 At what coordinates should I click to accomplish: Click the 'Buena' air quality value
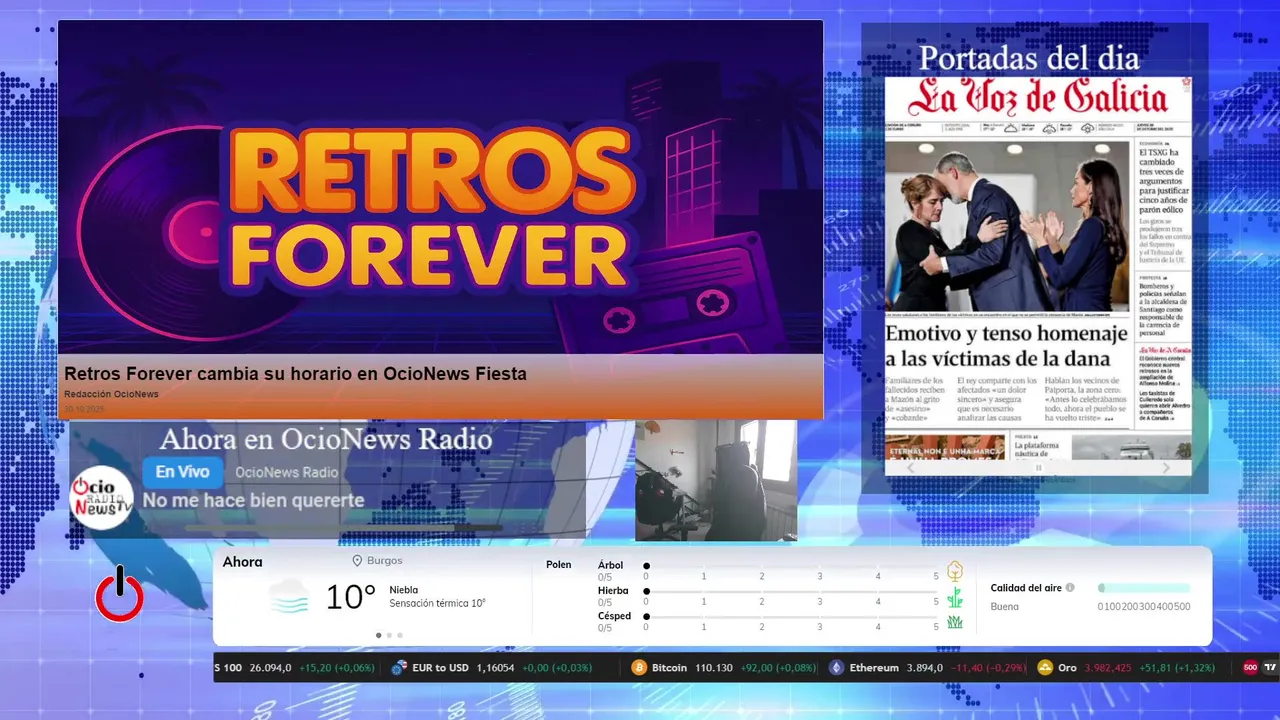point(1004,606)
